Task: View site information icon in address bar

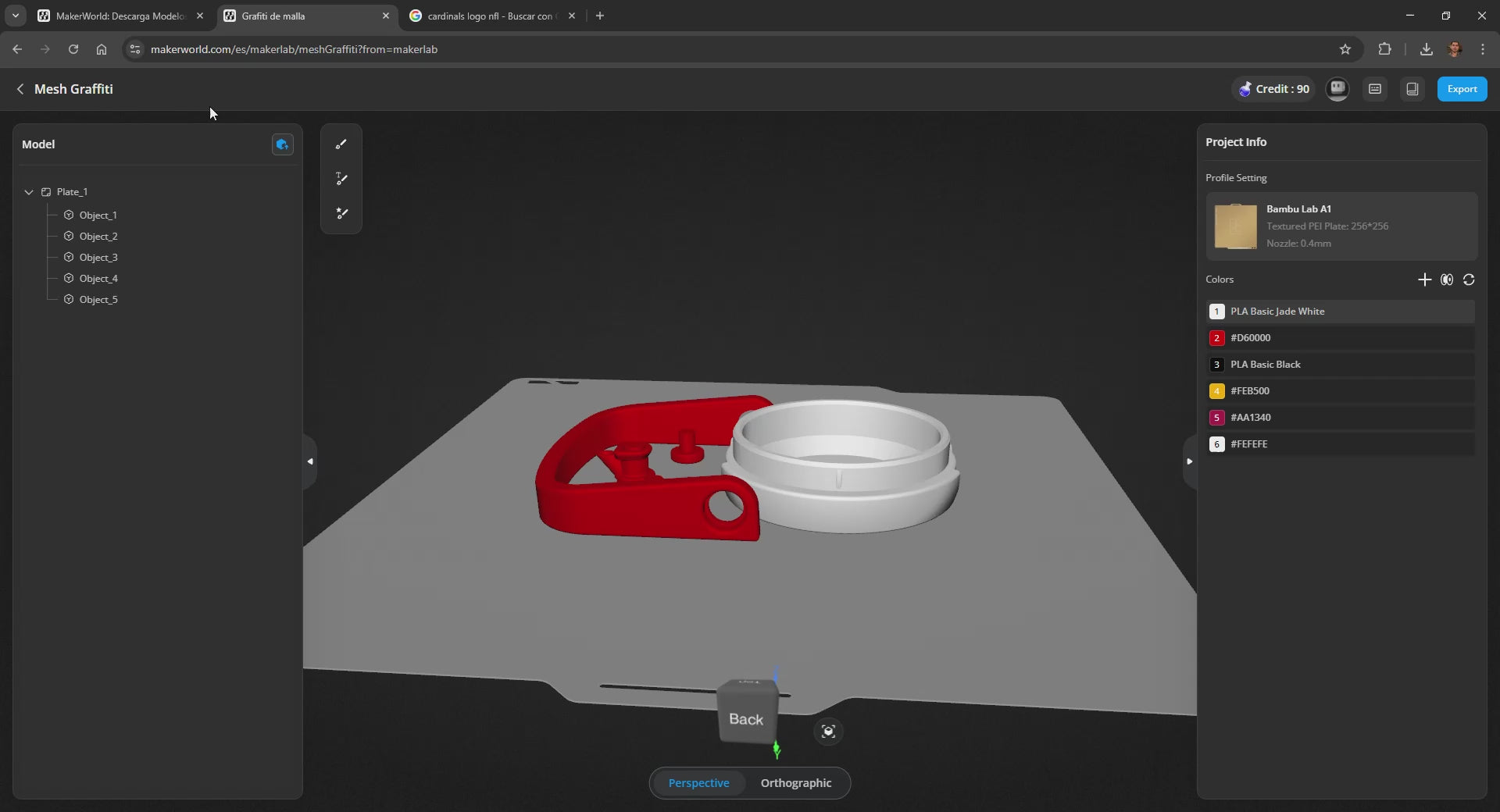Action: point(135,49)
